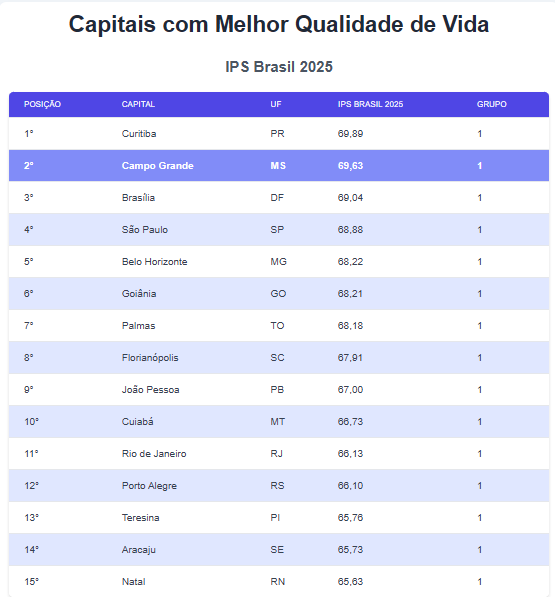Select São Paulo in the table
This screenshot has height=597, width=555.
tap(145, 230)
